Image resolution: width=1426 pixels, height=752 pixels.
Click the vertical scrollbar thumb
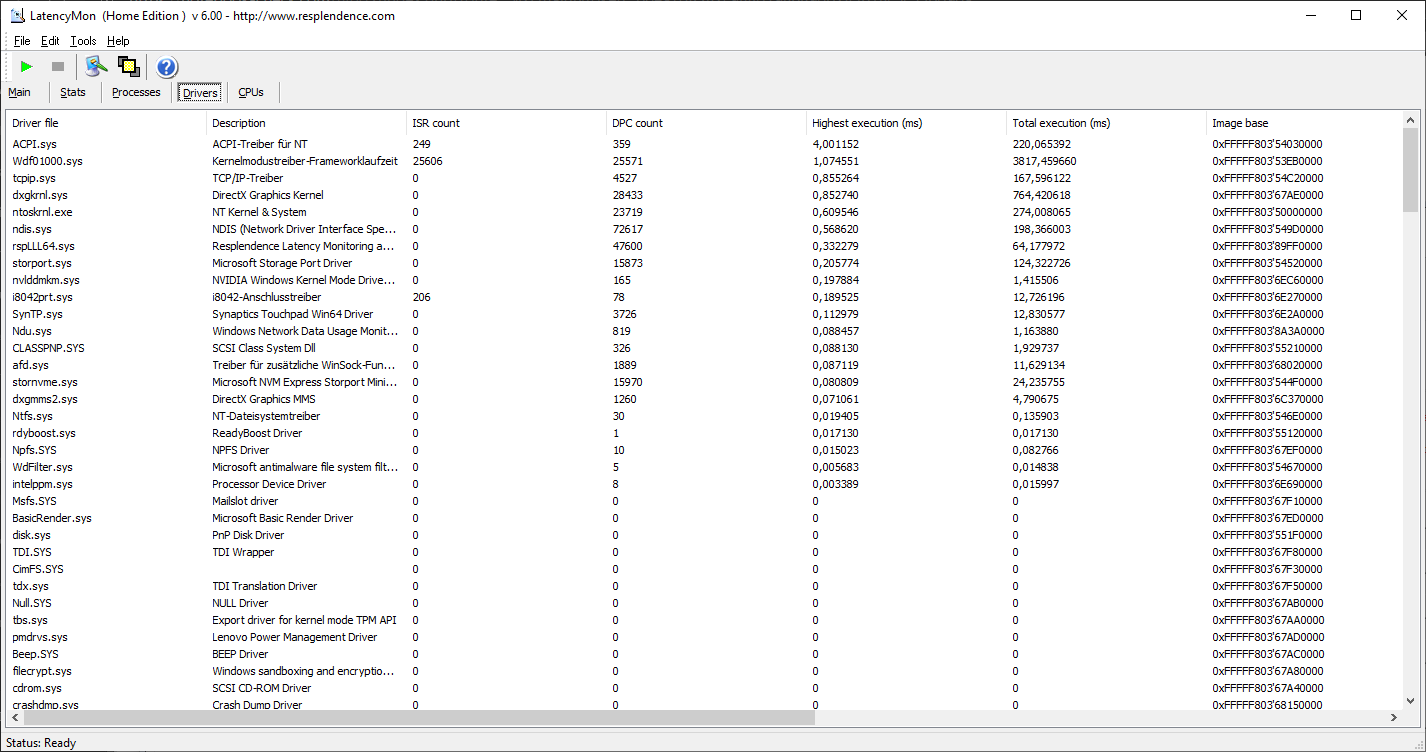(x=1410, y=170)
